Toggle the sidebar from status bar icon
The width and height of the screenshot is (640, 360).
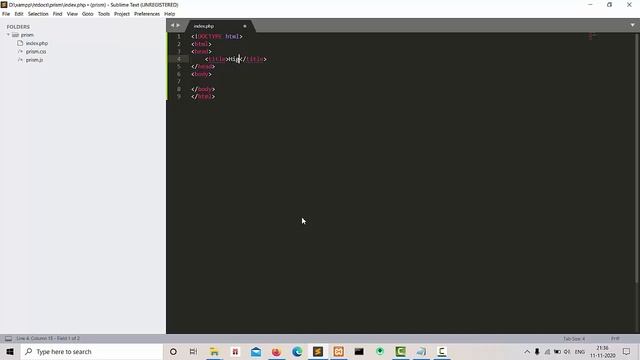pyautogui.click(x=8, y=338)
